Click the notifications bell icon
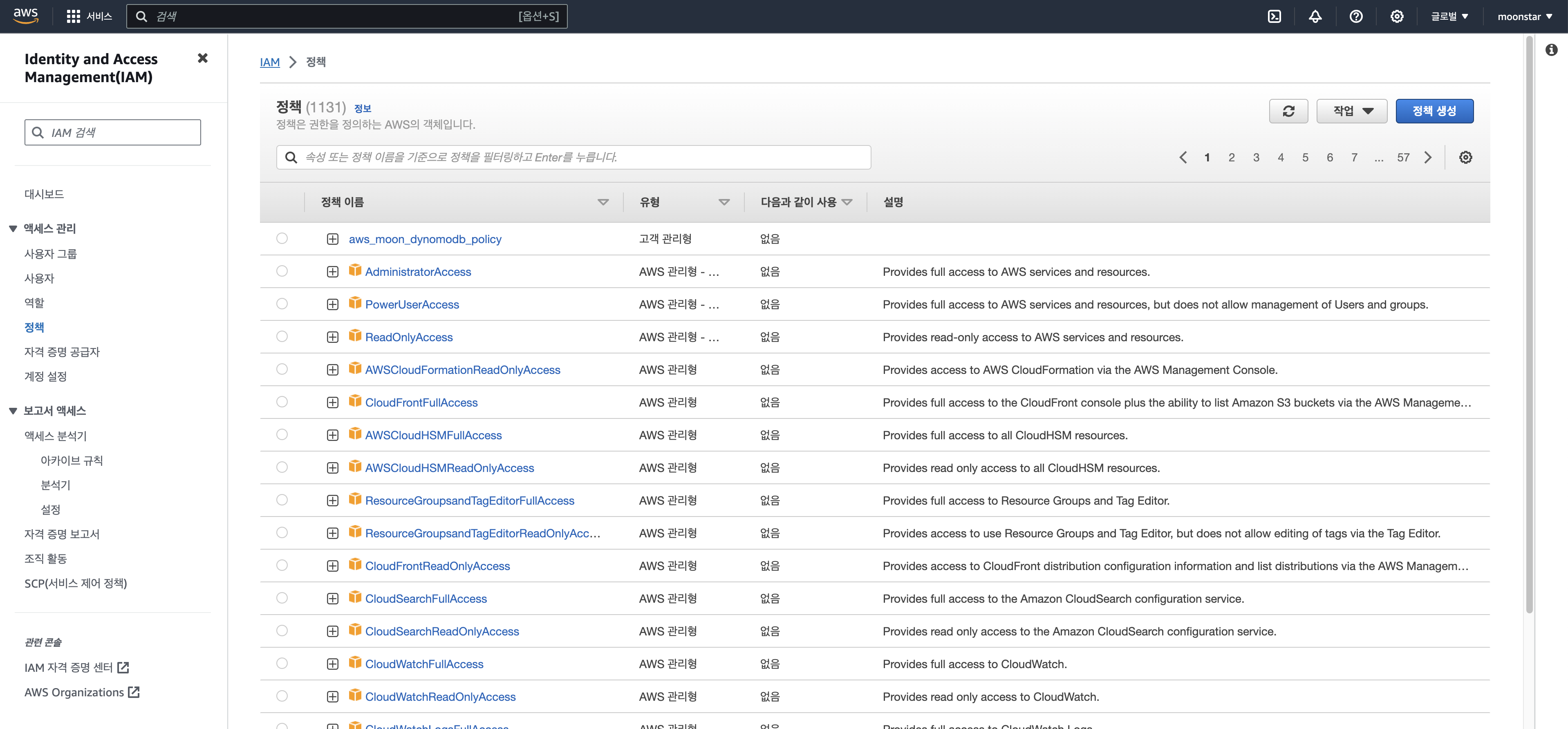The image size is (1568, 729). pos(1315,16)
